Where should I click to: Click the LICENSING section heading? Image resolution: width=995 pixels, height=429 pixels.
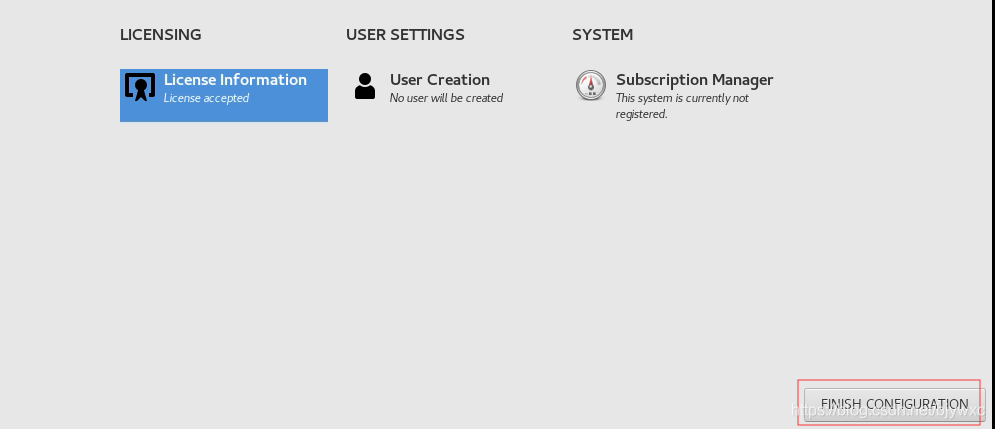[161, 35]
